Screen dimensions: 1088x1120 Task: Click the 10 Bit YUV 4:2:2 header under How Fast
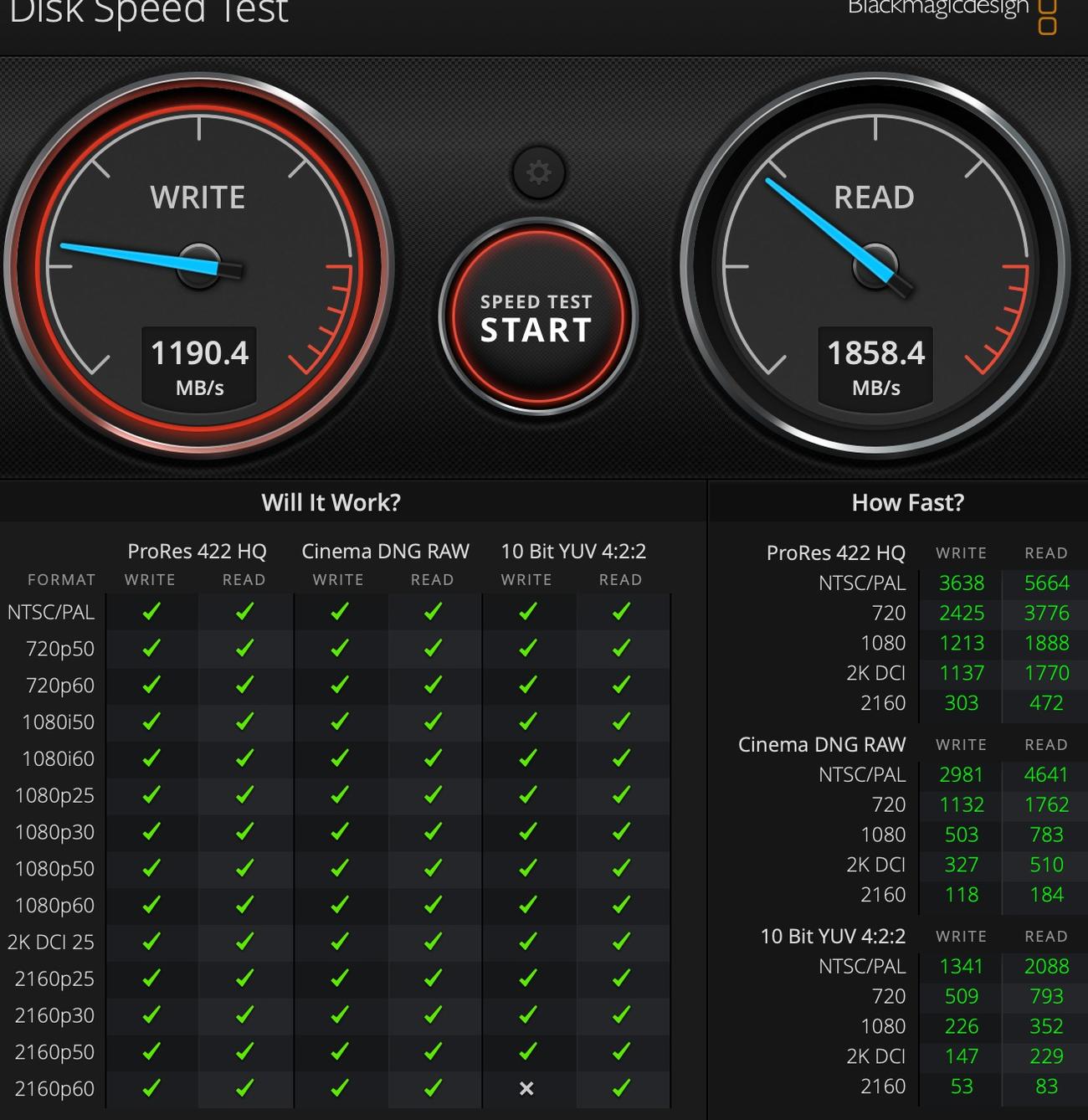pos(833,936)
